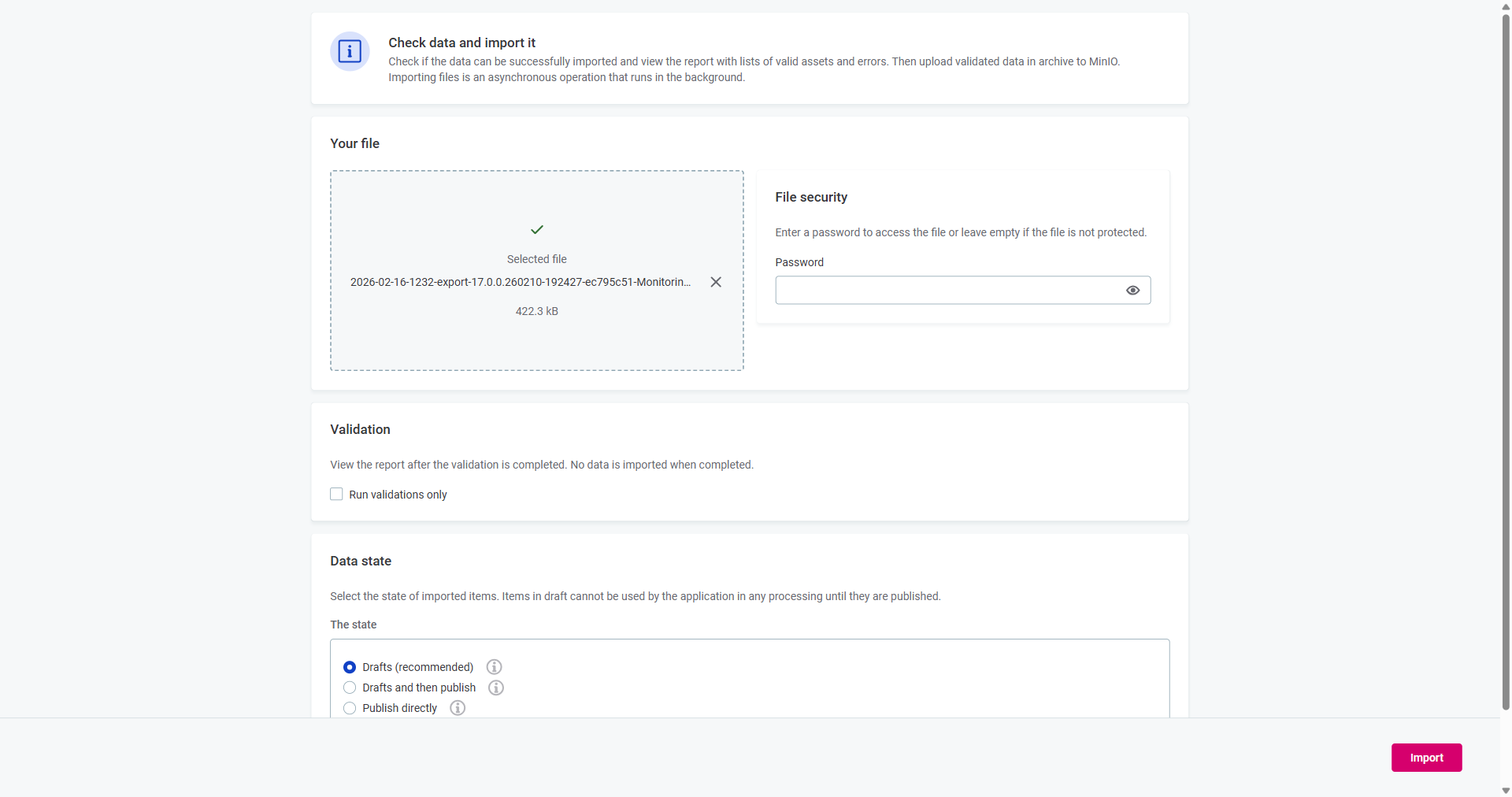Open the info tooltip next to "Drafts (recommended)"

coord(494,667)
